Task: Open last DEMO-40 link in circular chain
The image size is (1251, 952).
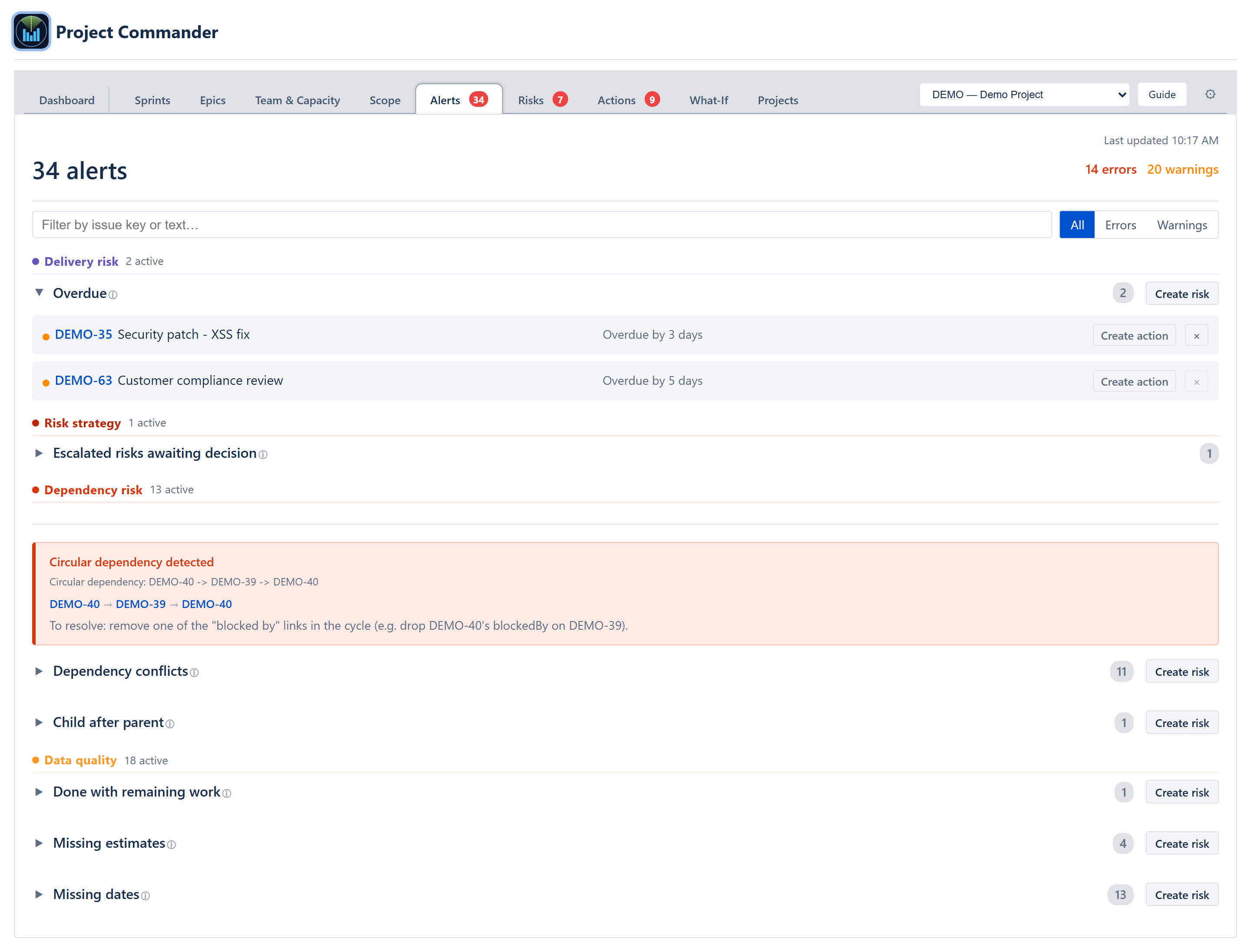Action: [207, 604]
